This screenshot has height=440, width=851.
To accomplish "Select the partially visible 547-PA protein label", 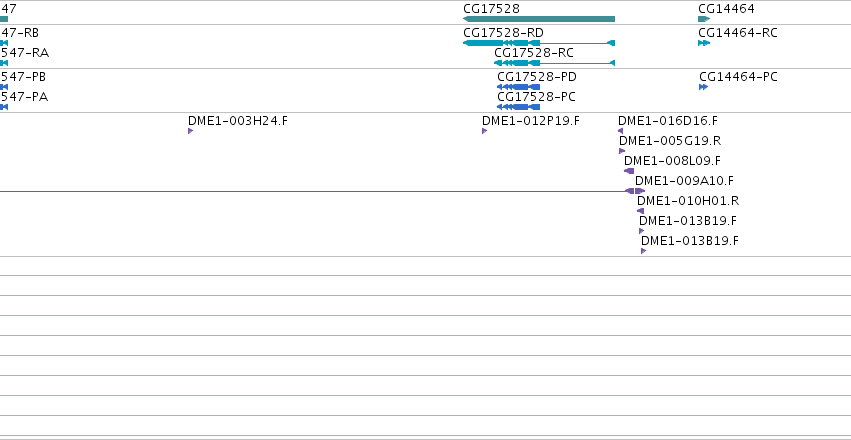I will pyautogui.click(x=24, y=97).
